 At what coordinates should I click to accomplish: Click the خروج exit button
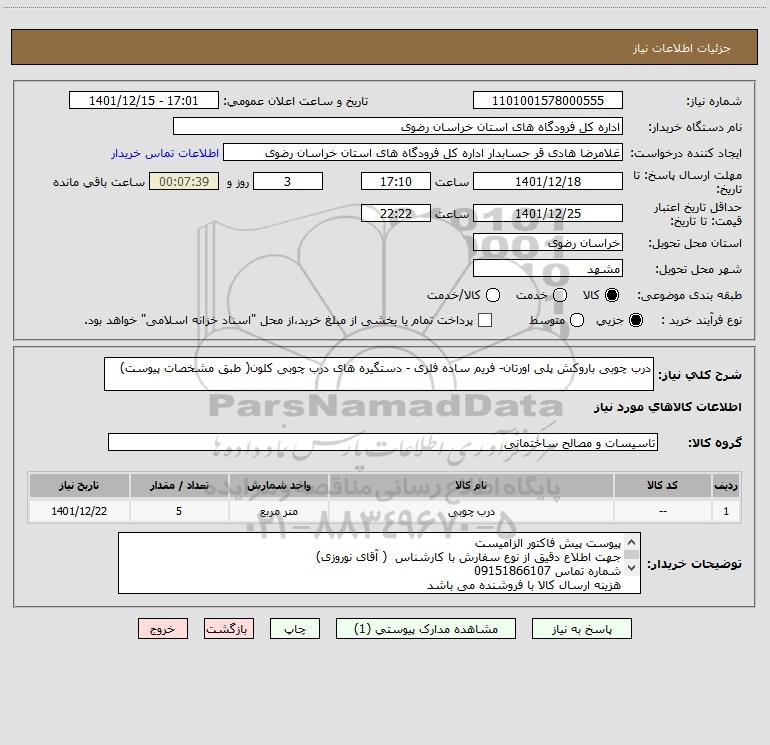pos(163,629)
